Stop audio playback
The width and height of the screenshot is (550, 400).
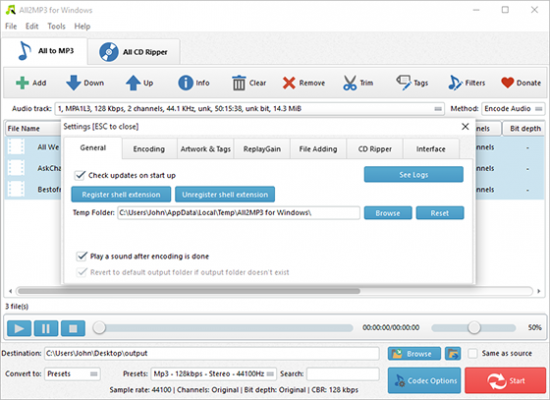pyautogui.click(x=73, y=328)
